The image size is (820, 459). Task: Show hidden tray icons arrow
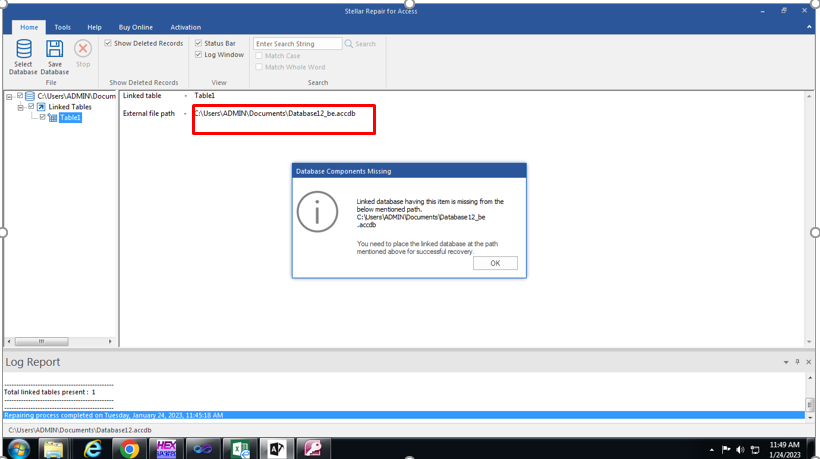712,450
